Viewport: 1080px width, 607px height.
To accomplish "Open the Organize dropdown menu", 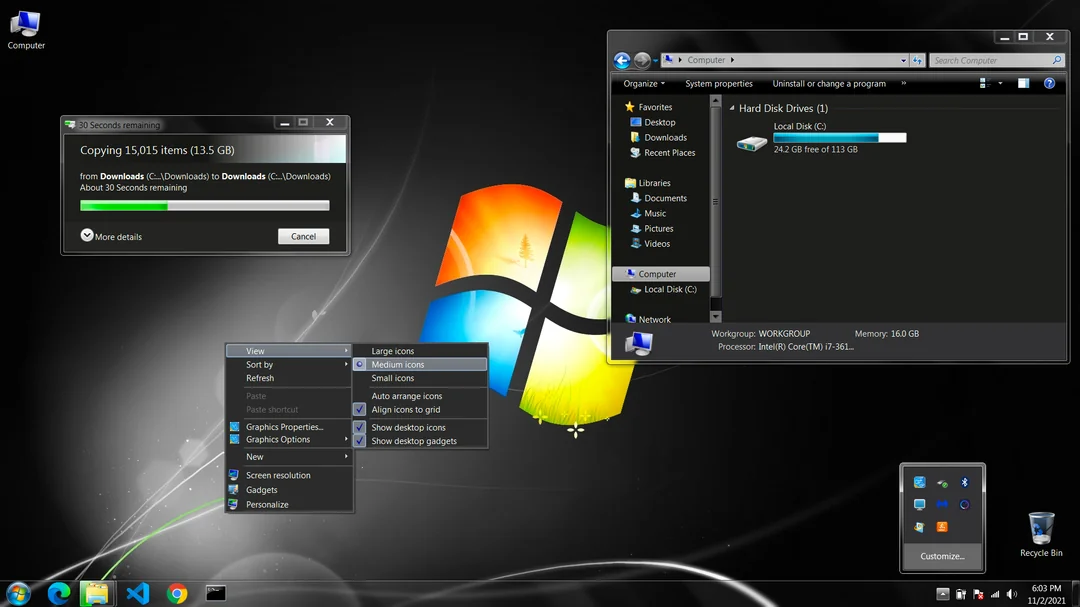I will click(644, 83).
